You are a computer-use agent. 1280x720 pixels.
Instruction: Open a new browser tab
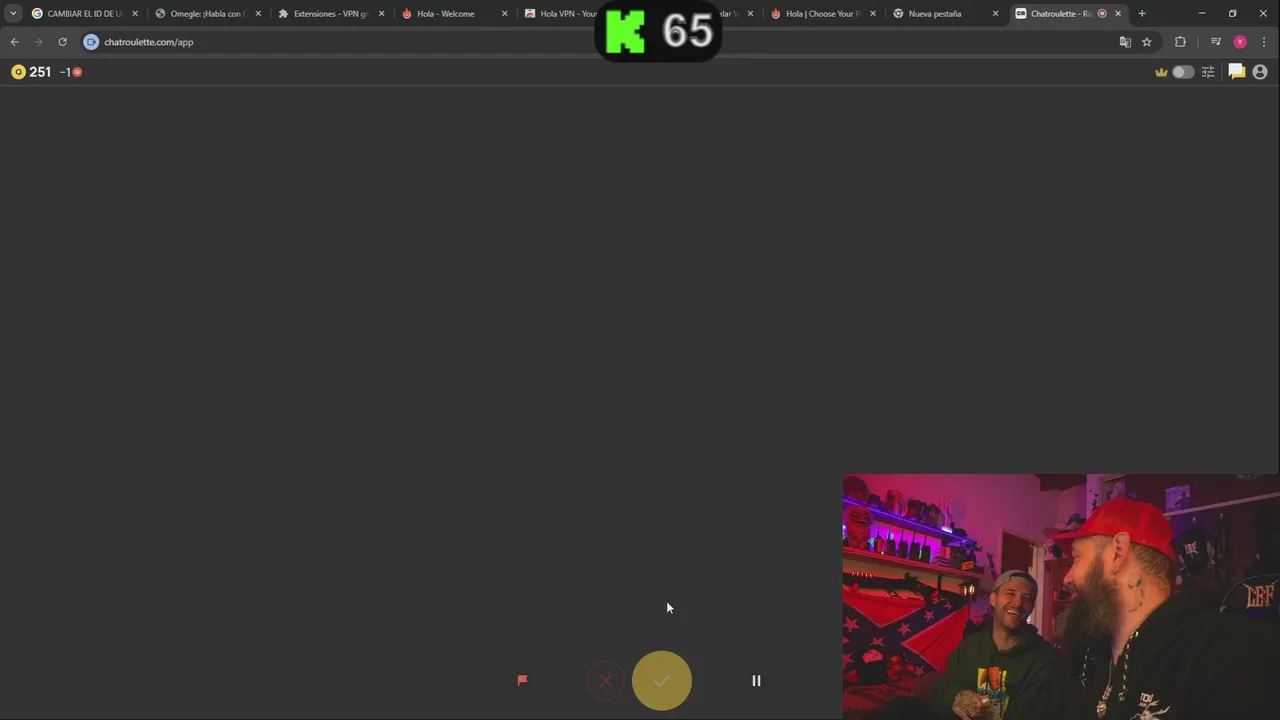(1142, 14)
